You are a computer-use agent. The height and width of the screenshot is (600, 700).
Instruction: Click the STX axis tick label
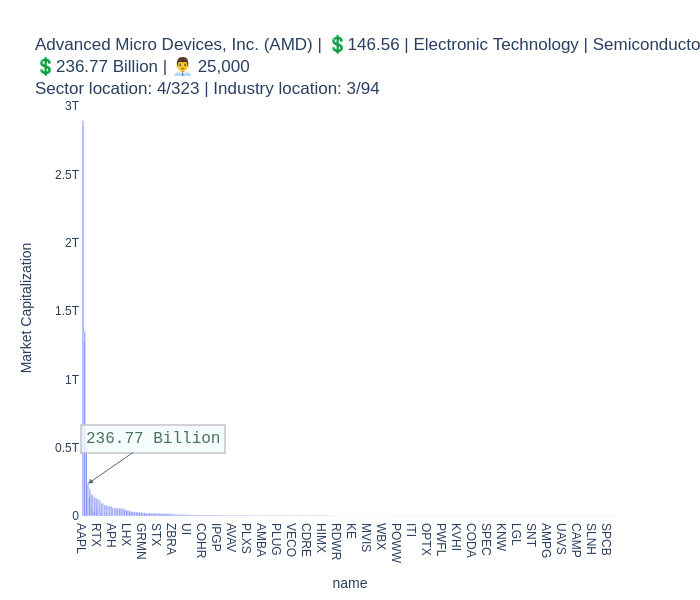[156, 535]
